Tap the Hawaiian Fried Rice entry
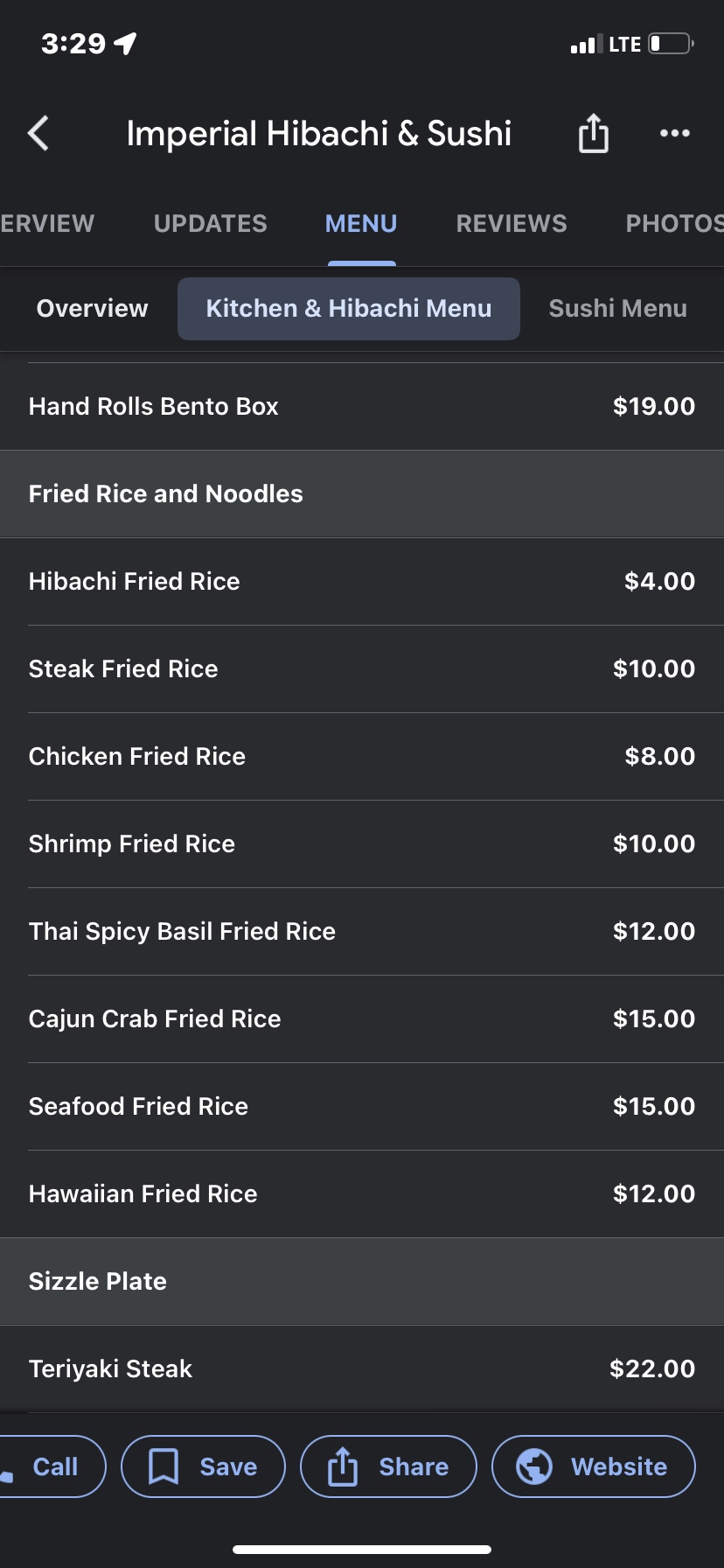This screenshot has width=724, height=1568. [x=143, y=1194]
